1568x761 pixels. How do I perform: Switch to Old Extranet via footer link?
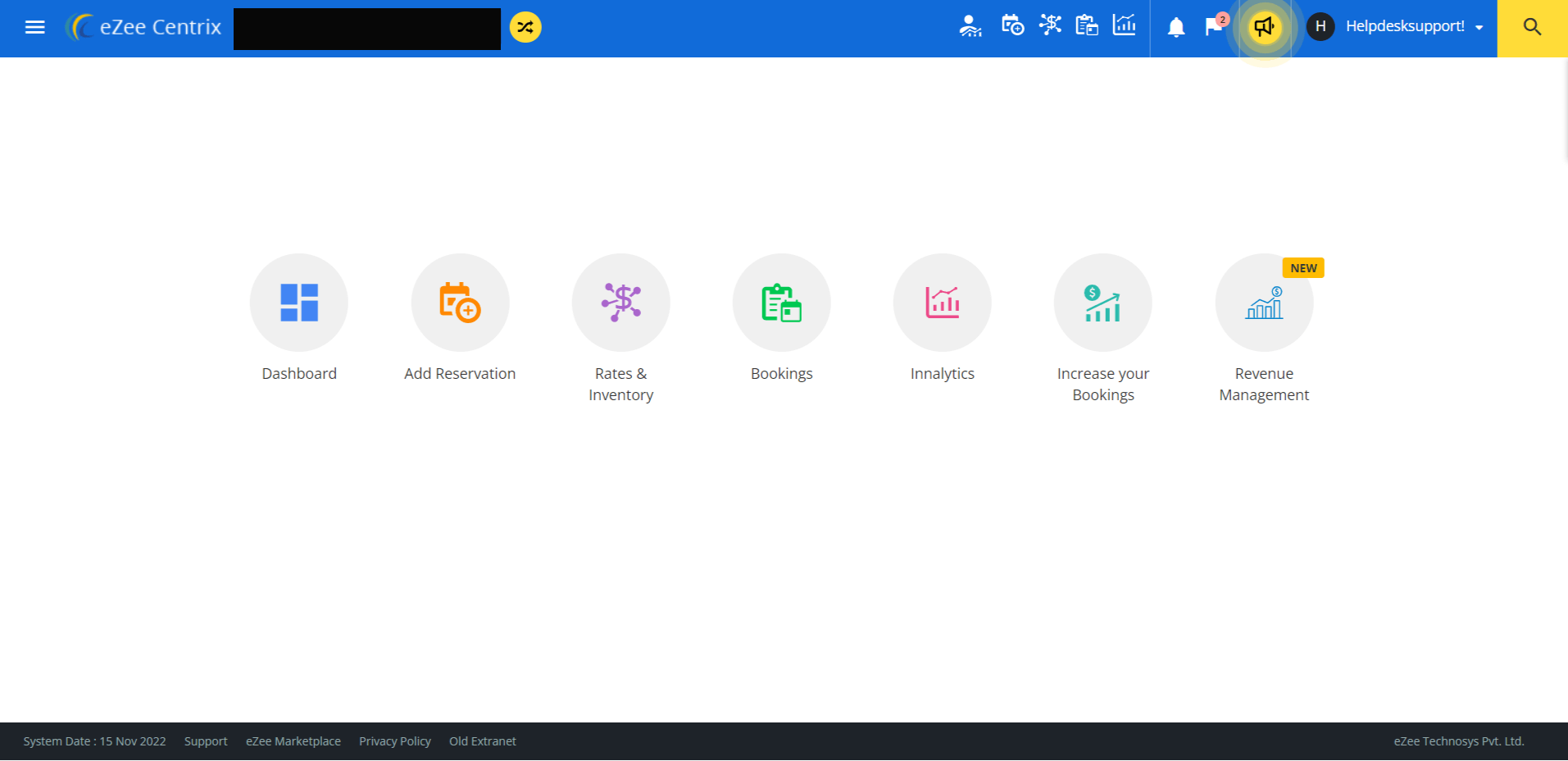[483, 741]
